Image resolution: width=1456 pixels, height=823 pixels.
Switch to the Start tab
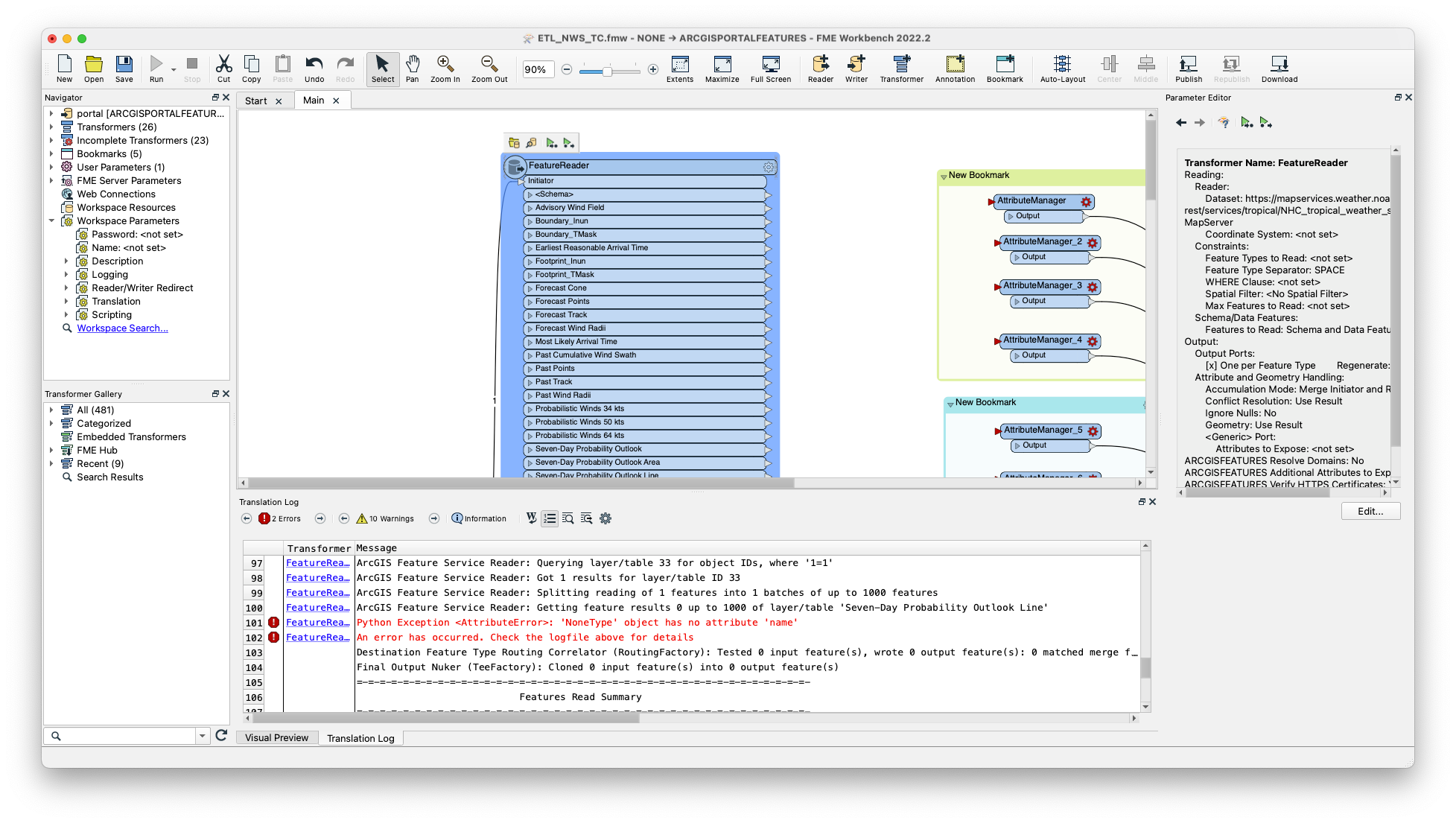click(256, 101)
